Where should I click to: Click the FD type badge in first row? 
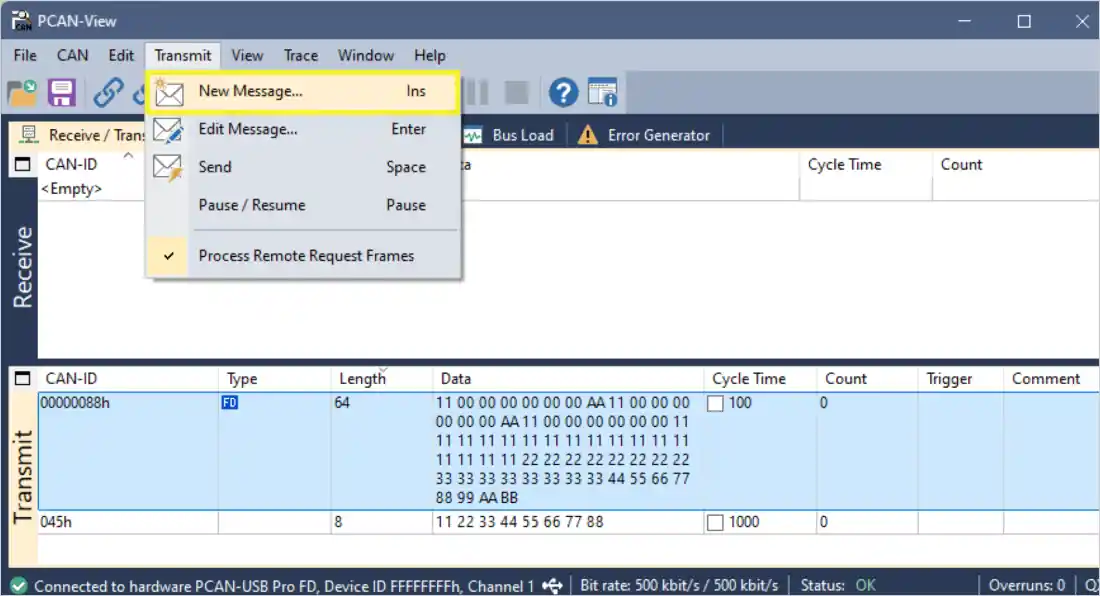229,402
